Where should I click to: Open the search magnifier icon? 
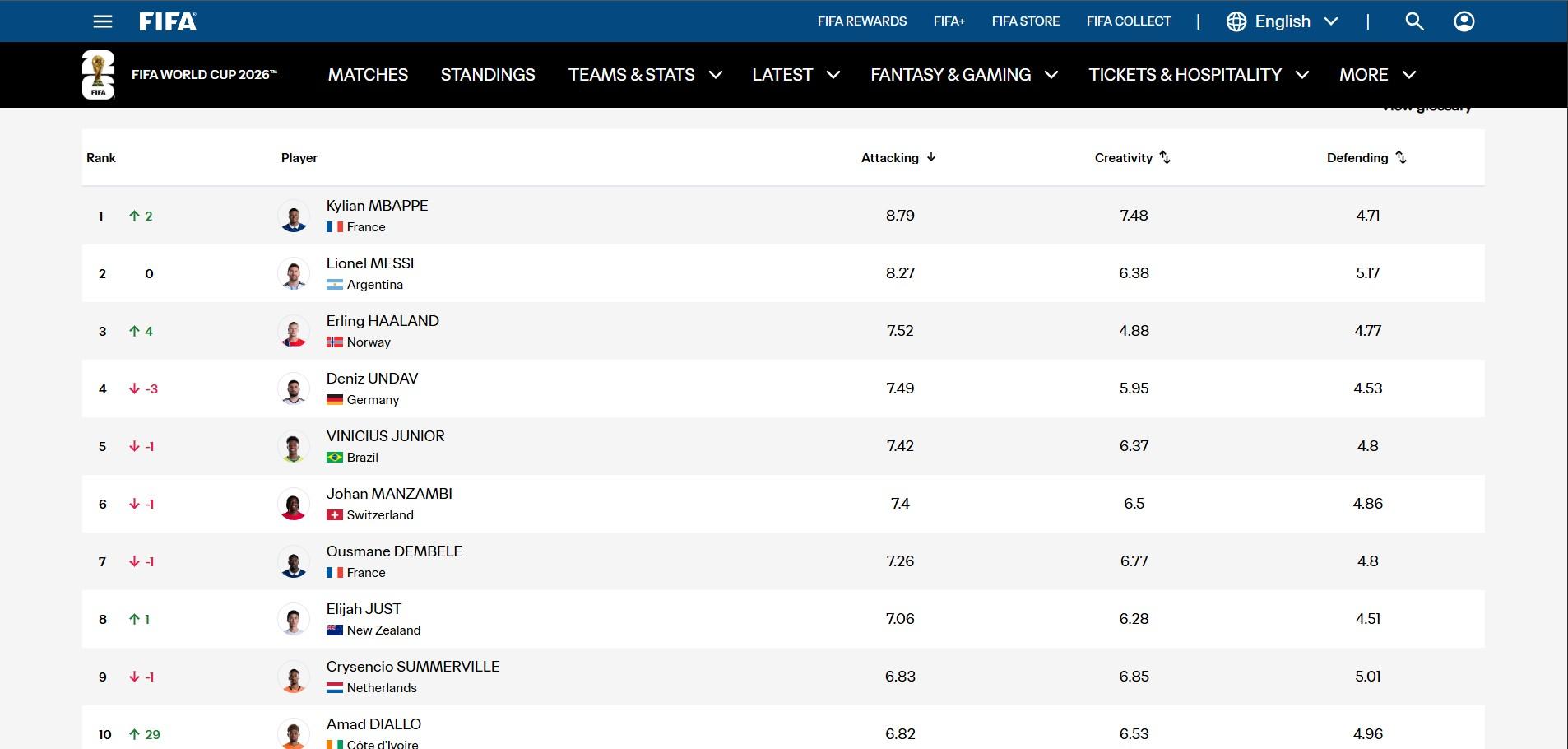point(1414,21)
